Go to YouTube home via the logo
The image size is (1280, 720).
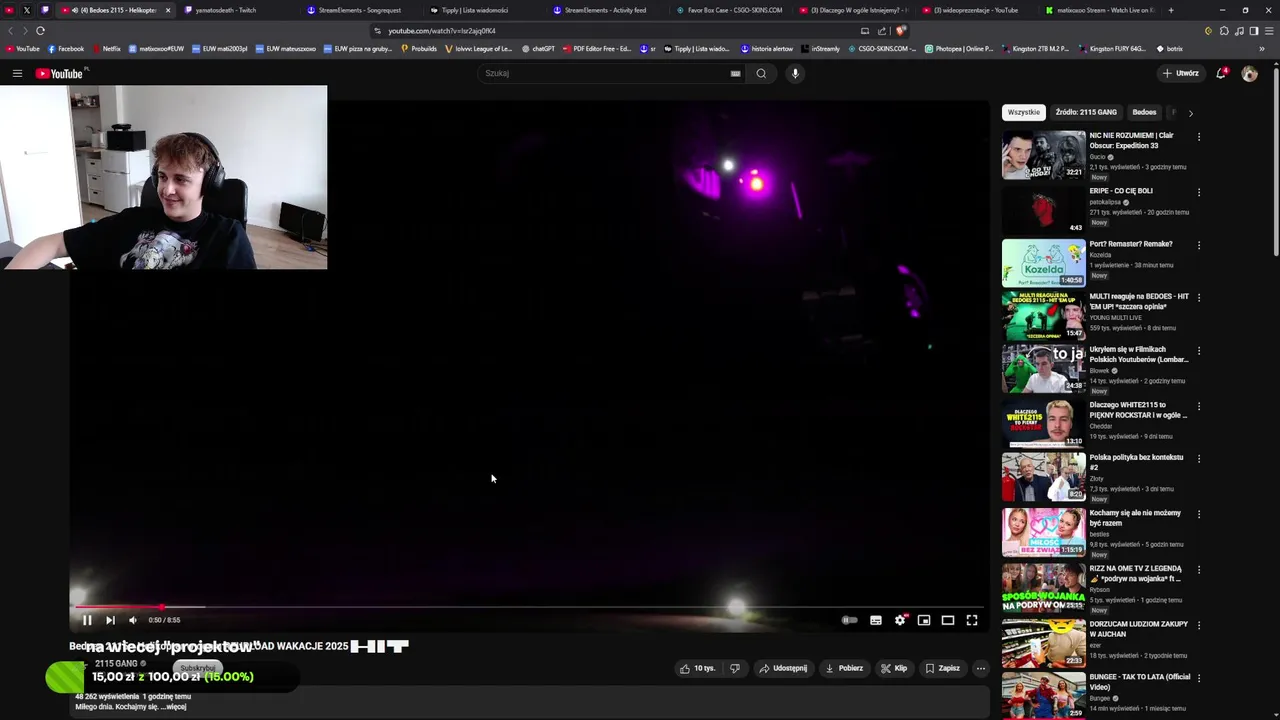(61, 73)
